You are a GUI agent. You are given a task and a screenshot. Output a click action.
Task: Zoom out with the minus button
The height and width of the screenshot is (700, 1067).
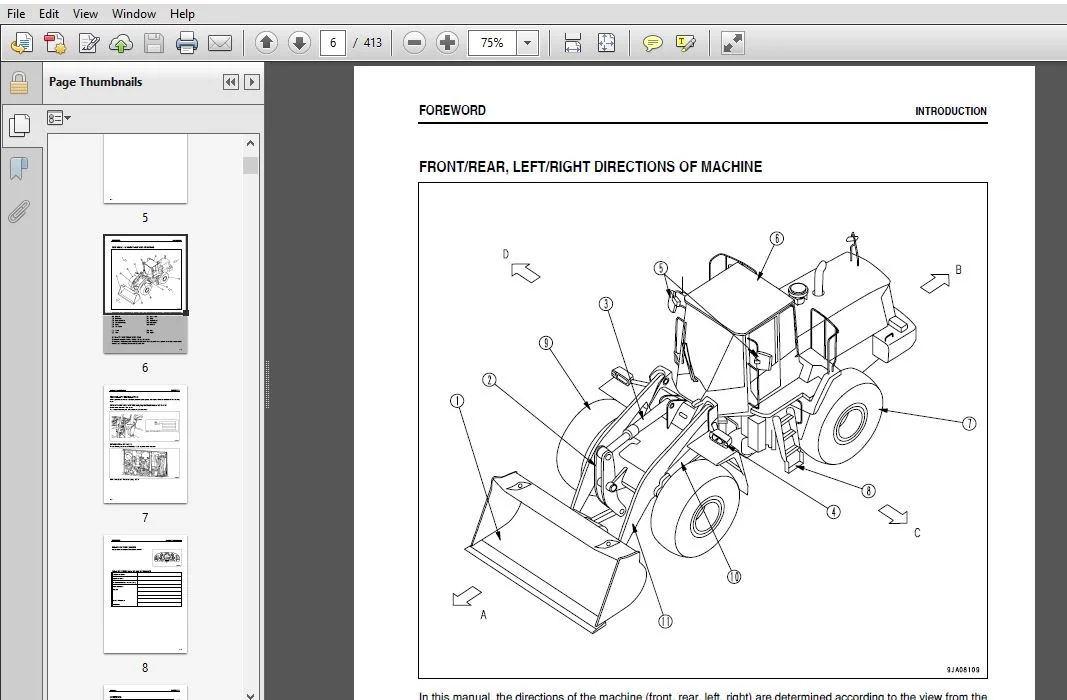(414, 43)
